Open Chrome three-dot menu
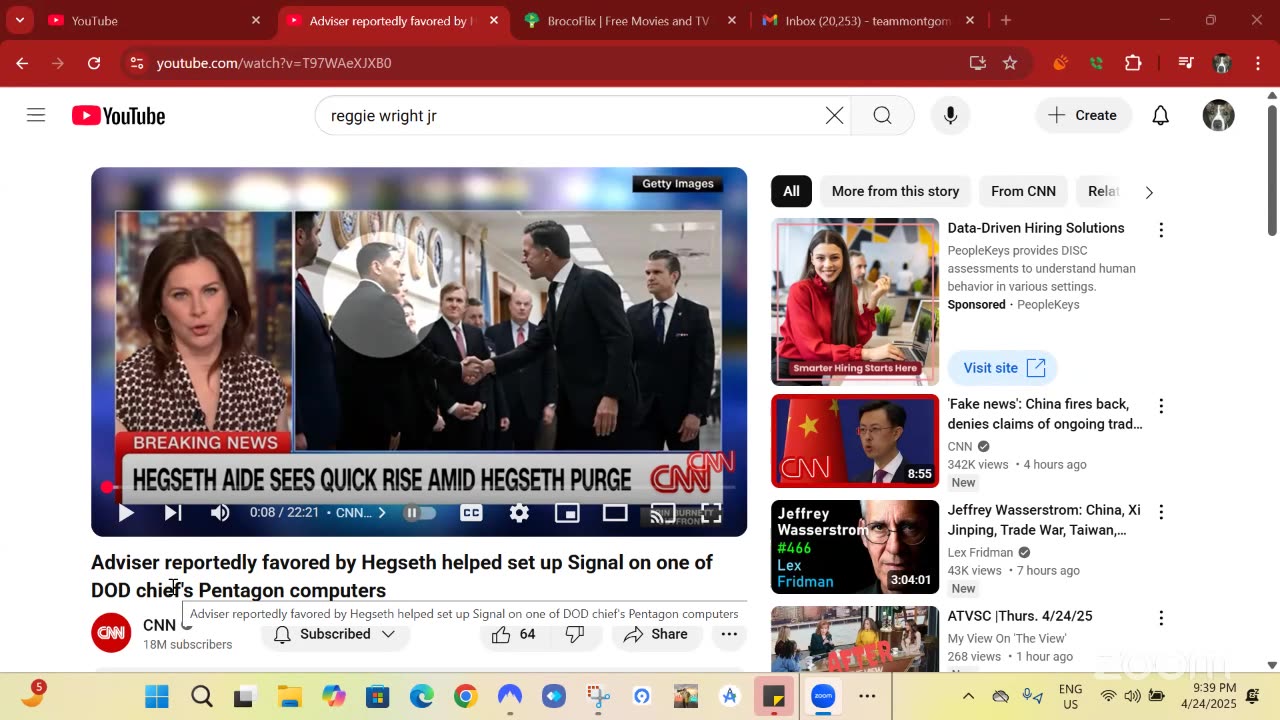Screen dimensions: 1280x720 pos(1257,63)
